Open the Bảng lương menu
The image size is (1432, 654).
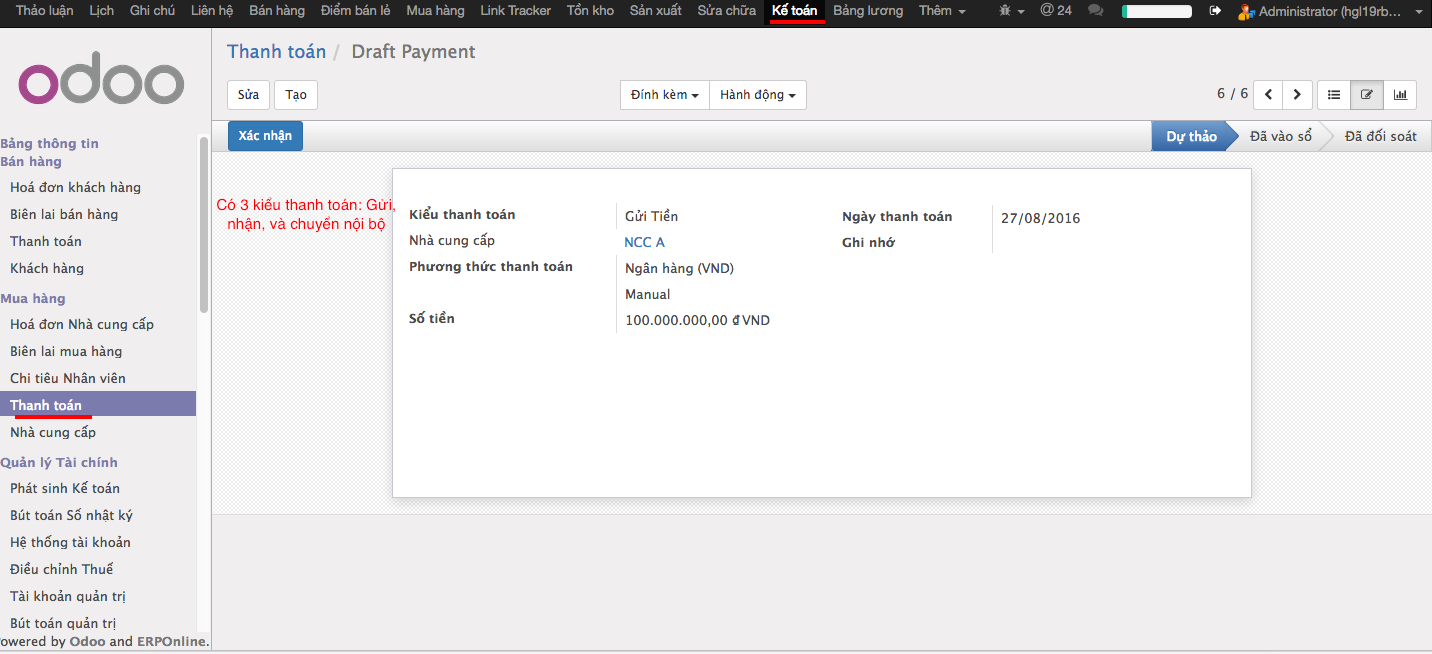[868, 11]
